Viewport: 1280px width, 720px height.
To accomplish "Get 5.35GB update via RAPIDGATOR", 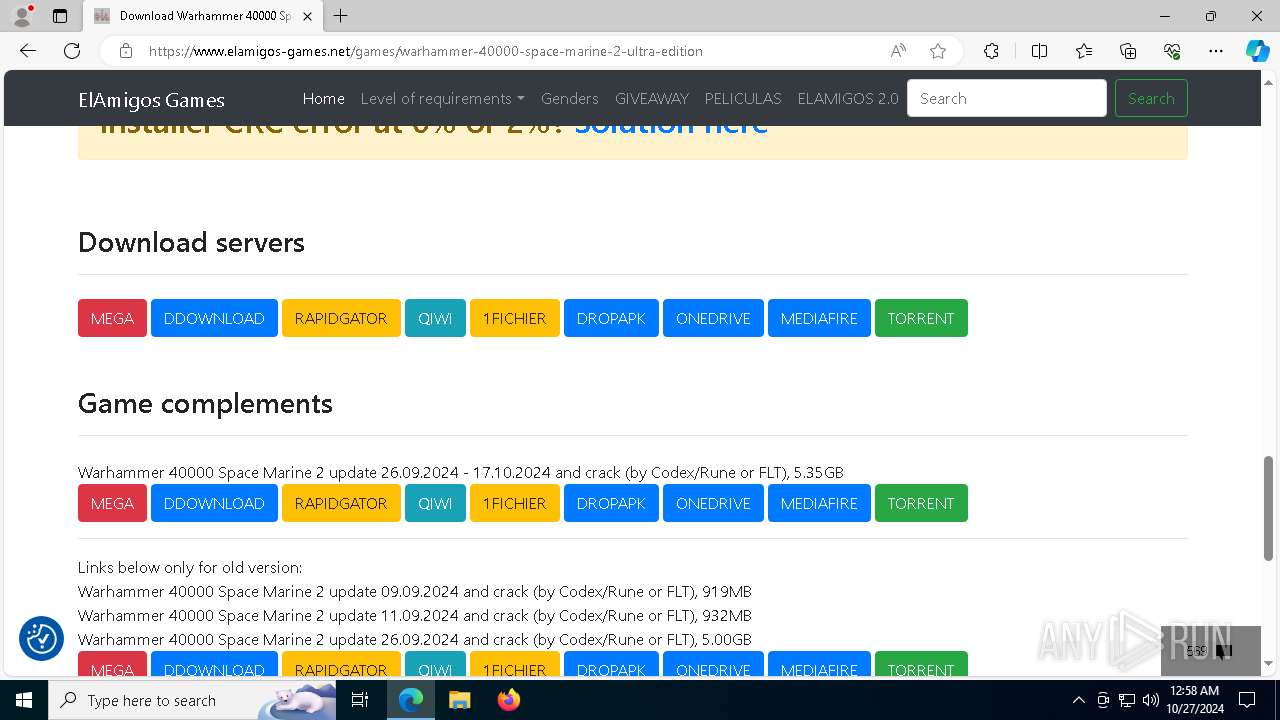I will 341,503.
